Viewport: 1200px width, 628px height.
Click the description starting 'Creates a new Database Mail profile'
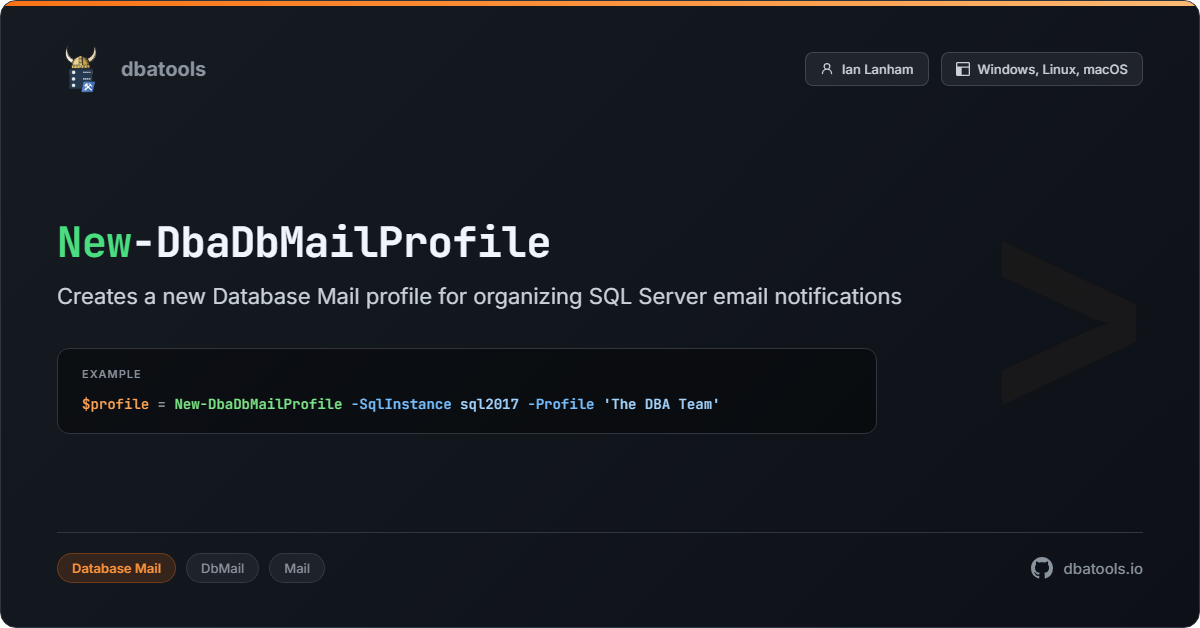479,296
